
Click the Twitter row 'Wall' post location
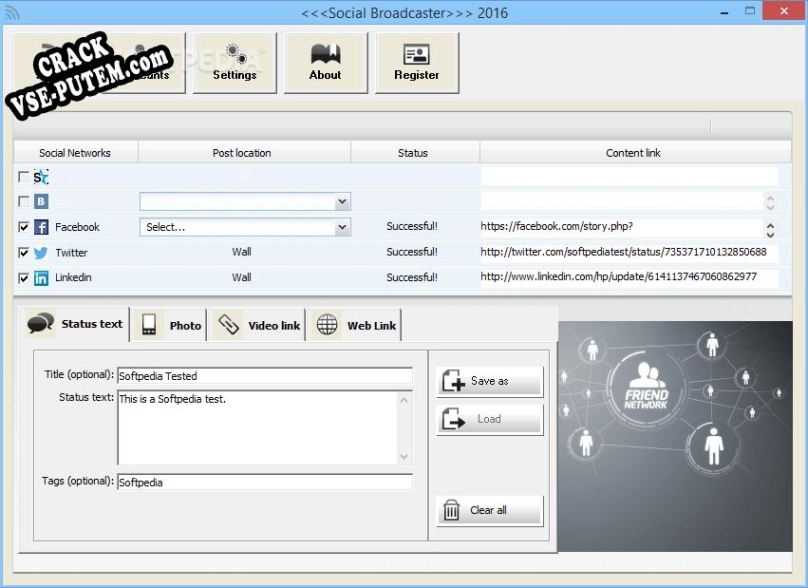click(x=242, y=252)
